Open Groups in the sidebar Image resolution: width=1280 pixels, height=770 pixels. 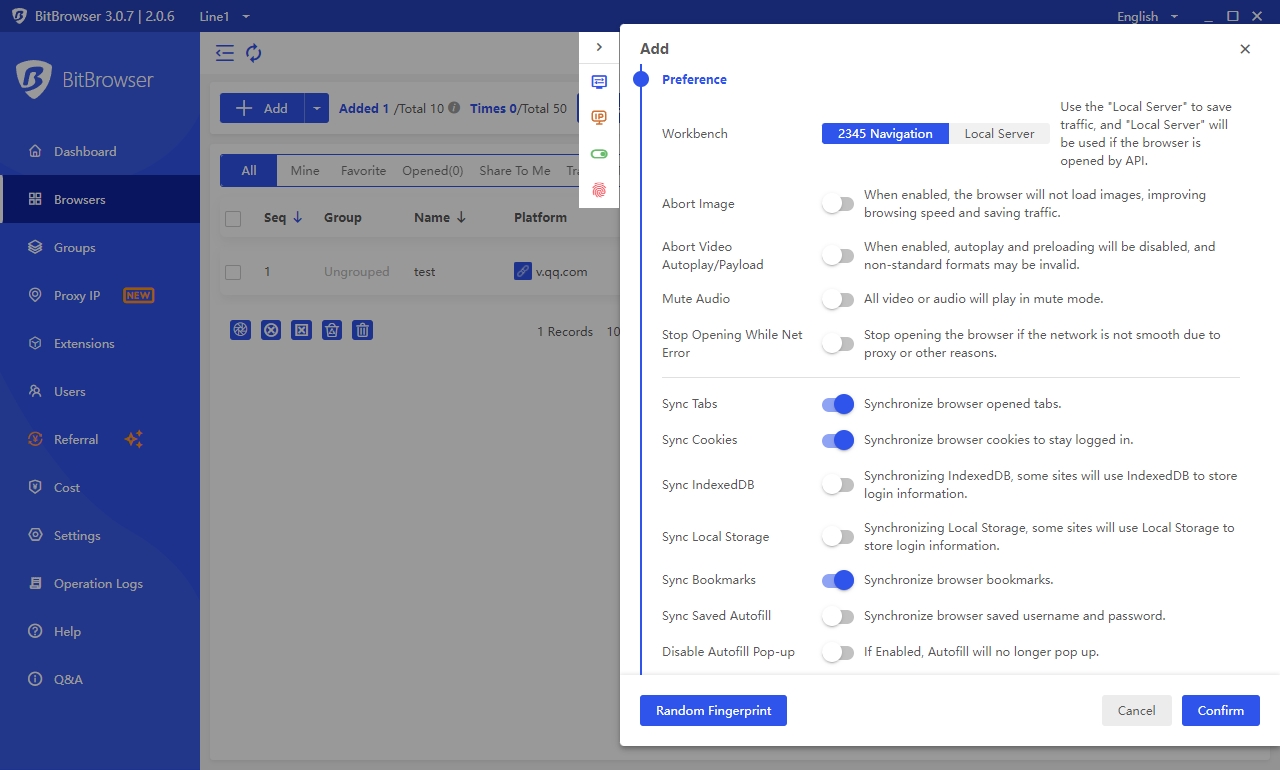[100, 248]
